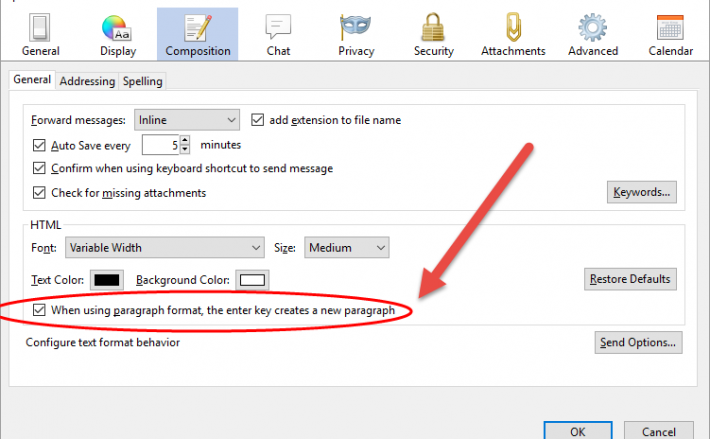
Task: Click Restore Defaults button
Action: [x=630, y=279]
